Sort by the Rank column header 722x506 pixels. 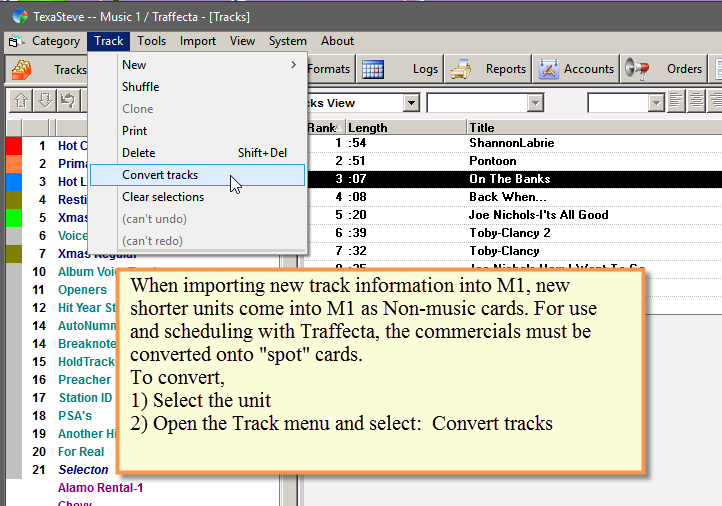pyautogui.click(x=325, y=128)
